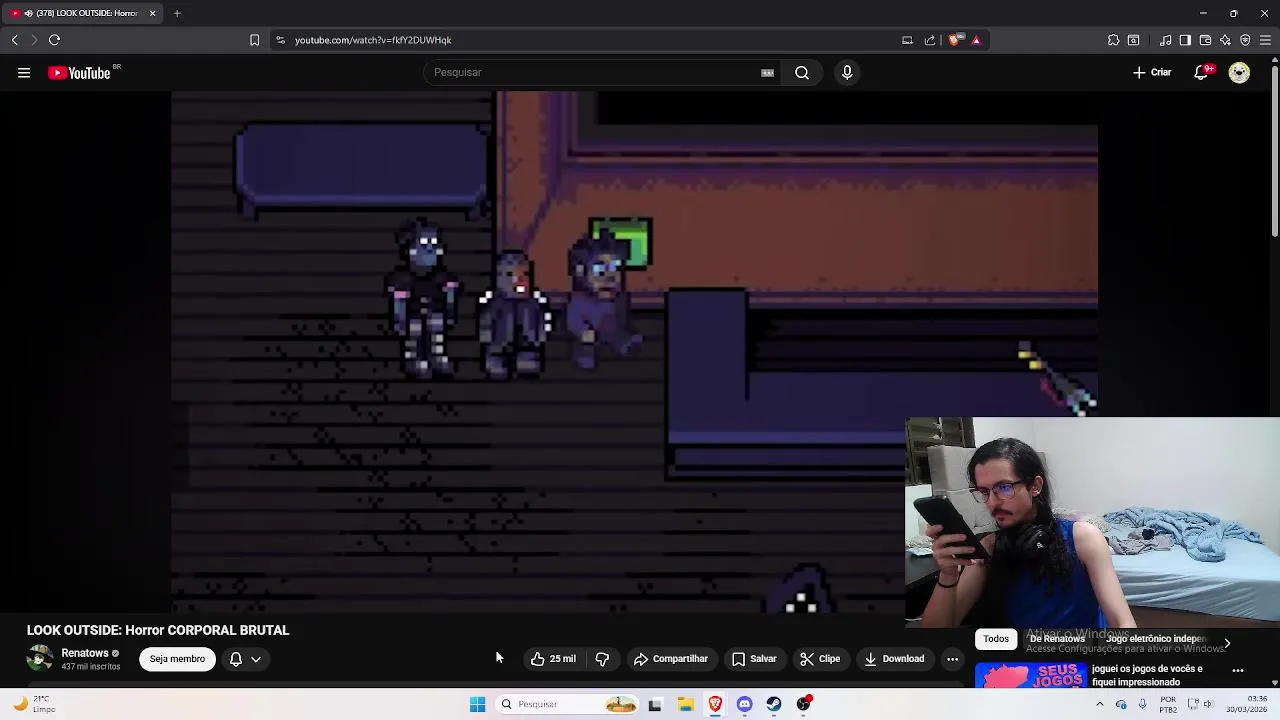Image resolution: width=1280 pixels, height=720 pixels.
Task: Start voice search with the microphone
Action: pos(847,72)
